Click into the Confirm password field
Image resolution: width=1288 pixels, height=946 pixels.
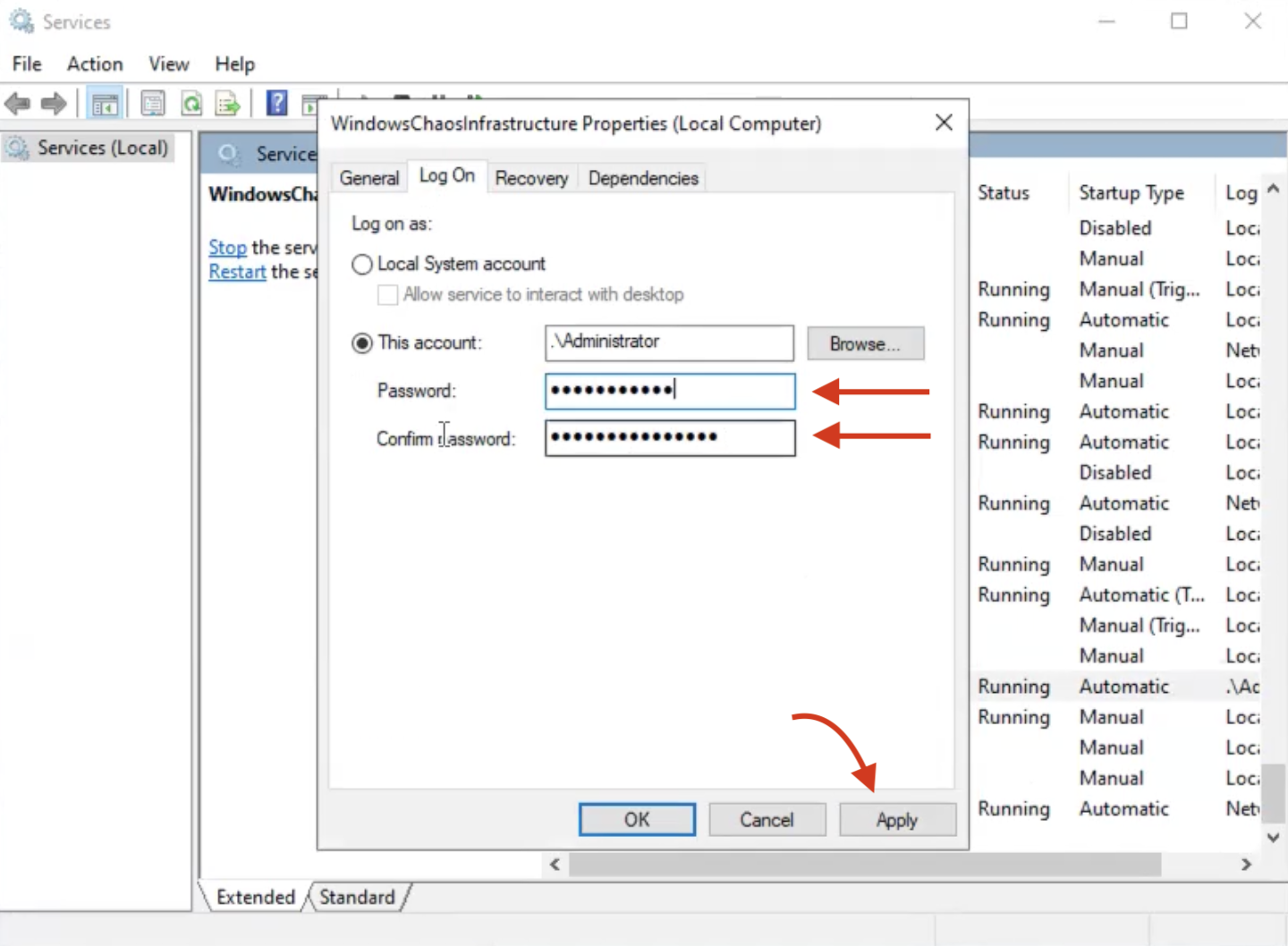tap(669, 438)
